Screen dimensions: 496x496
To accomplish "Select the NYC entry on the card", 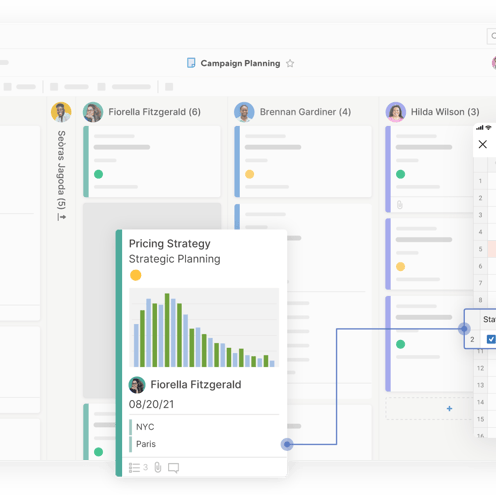I will pyautogui.click(x=145, y=427).
